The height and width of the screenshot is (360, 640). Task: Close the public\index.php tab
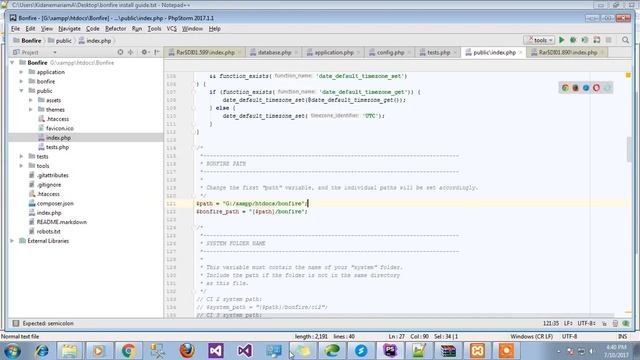pos(520,53)
